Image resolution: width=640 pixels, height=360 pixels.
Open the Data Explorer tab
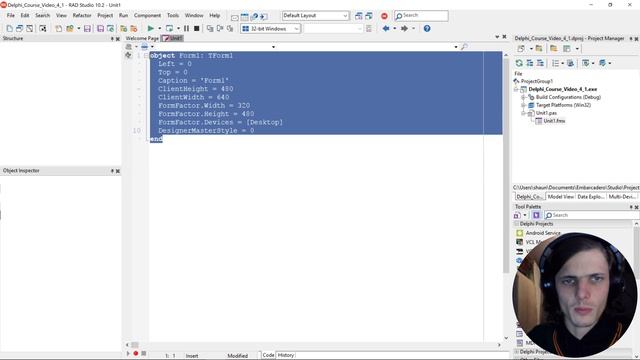click(591, 197)
